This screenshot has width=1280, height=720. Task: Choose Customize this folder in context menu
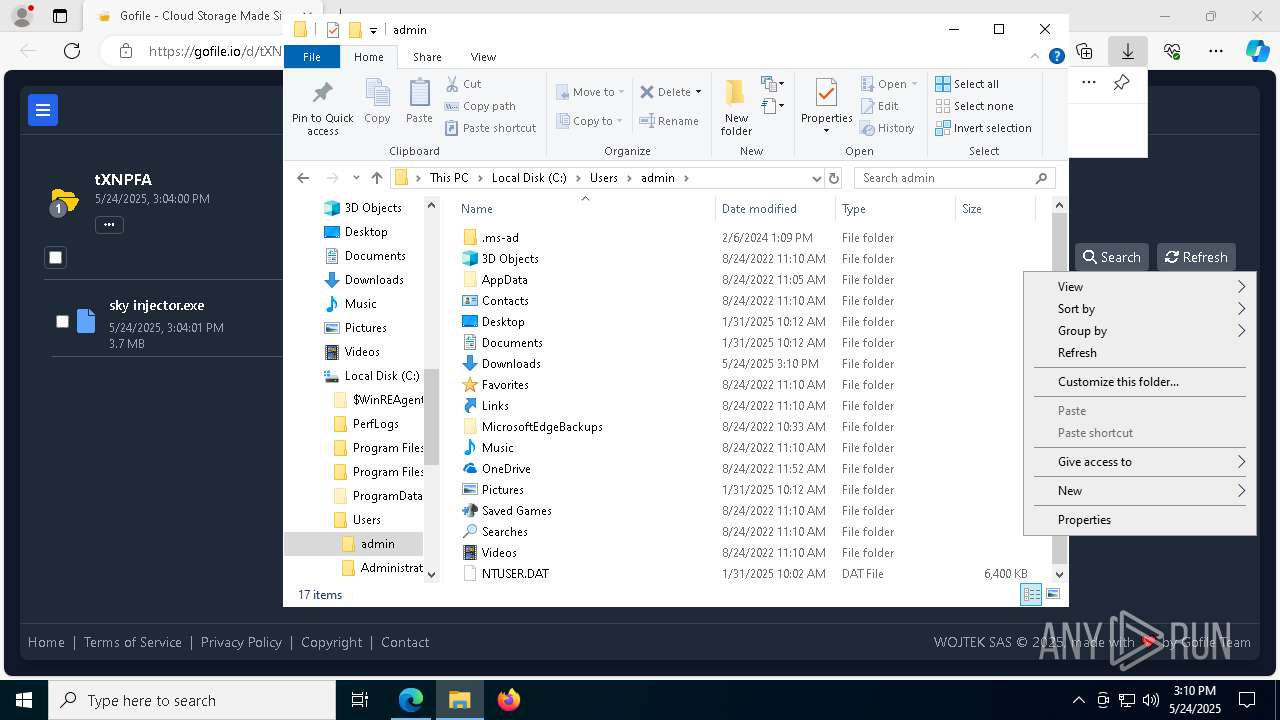1139,382
